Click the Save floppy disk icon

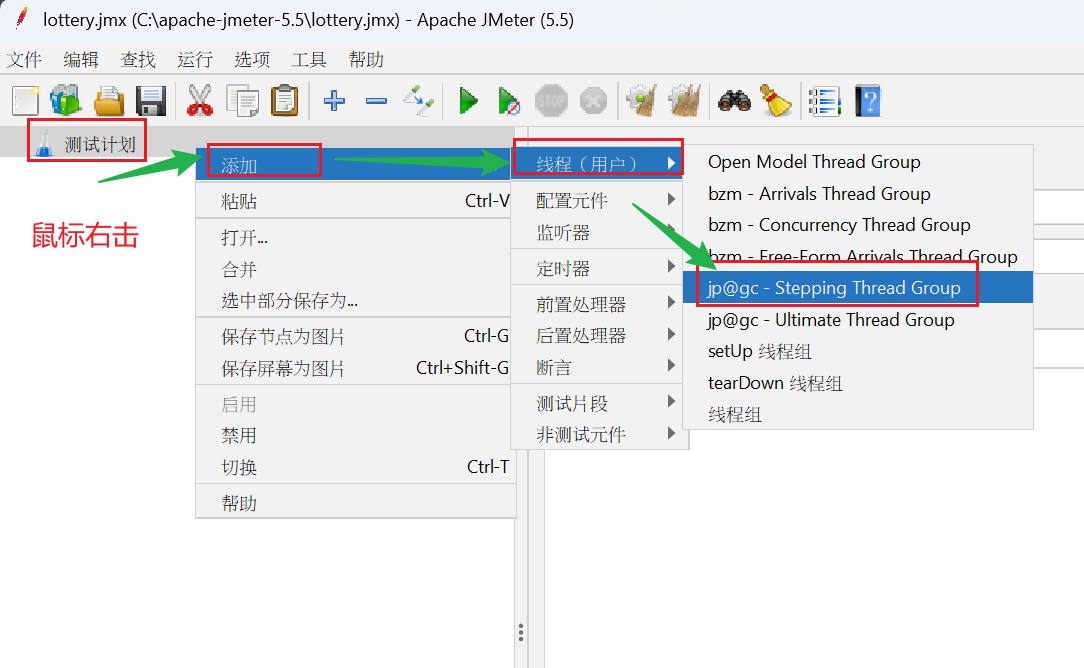[x=151, y=101]
